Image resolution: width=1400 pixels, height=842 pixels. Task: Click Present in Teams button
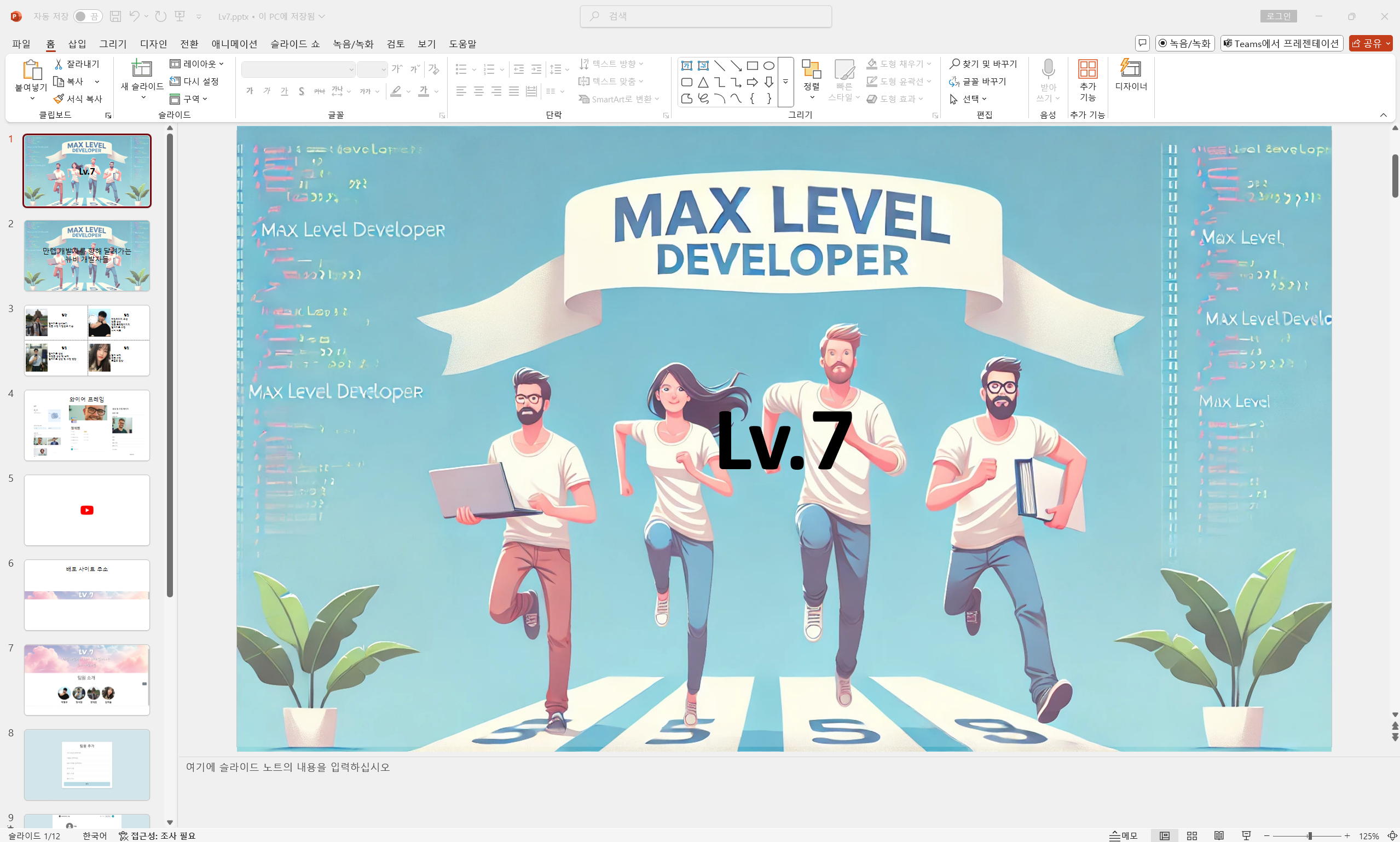pyautogui.click(x=1281, y=44)
